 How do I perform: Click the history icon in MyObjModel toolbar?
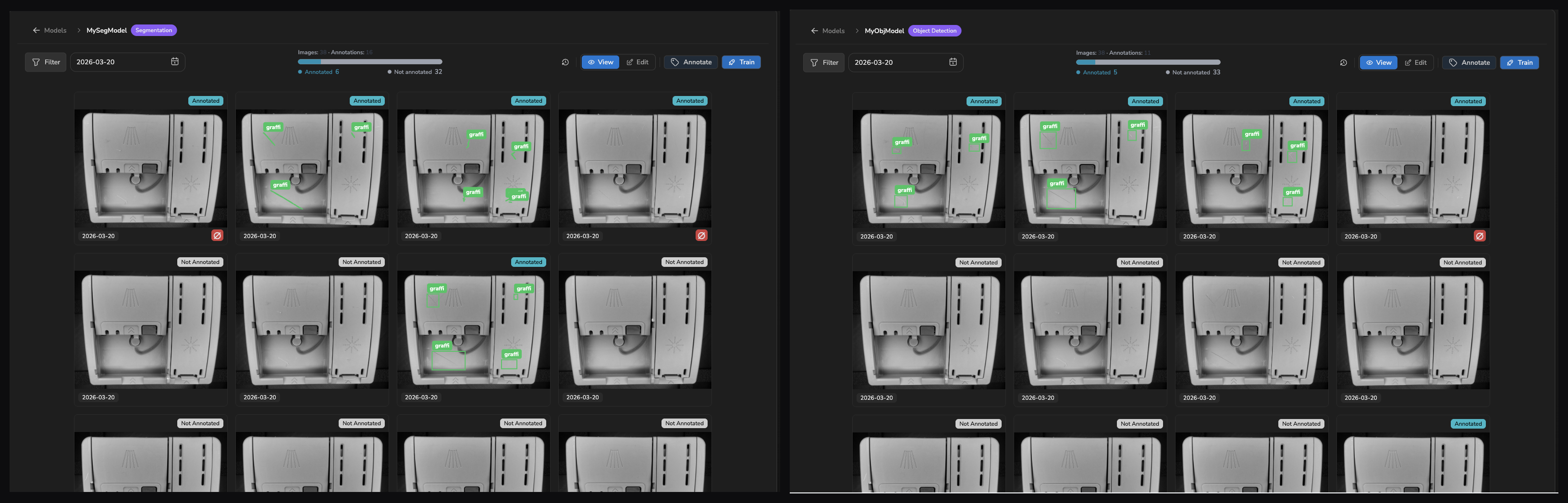tap(1343, 63)
